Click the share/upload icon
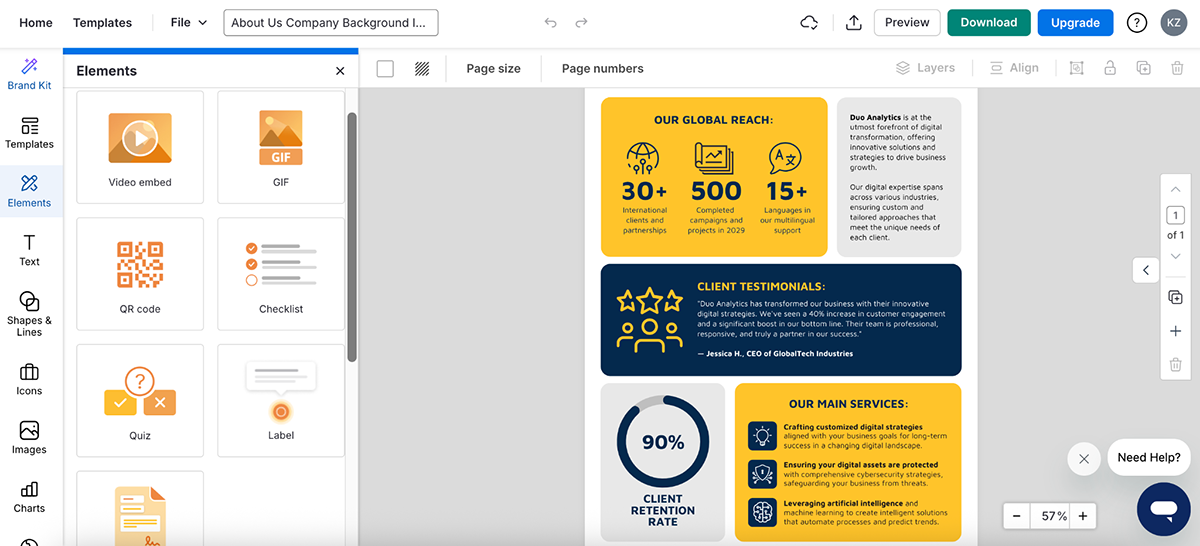Image resolution: width=1200 pixels, height=546 pixels. [853, 23]
